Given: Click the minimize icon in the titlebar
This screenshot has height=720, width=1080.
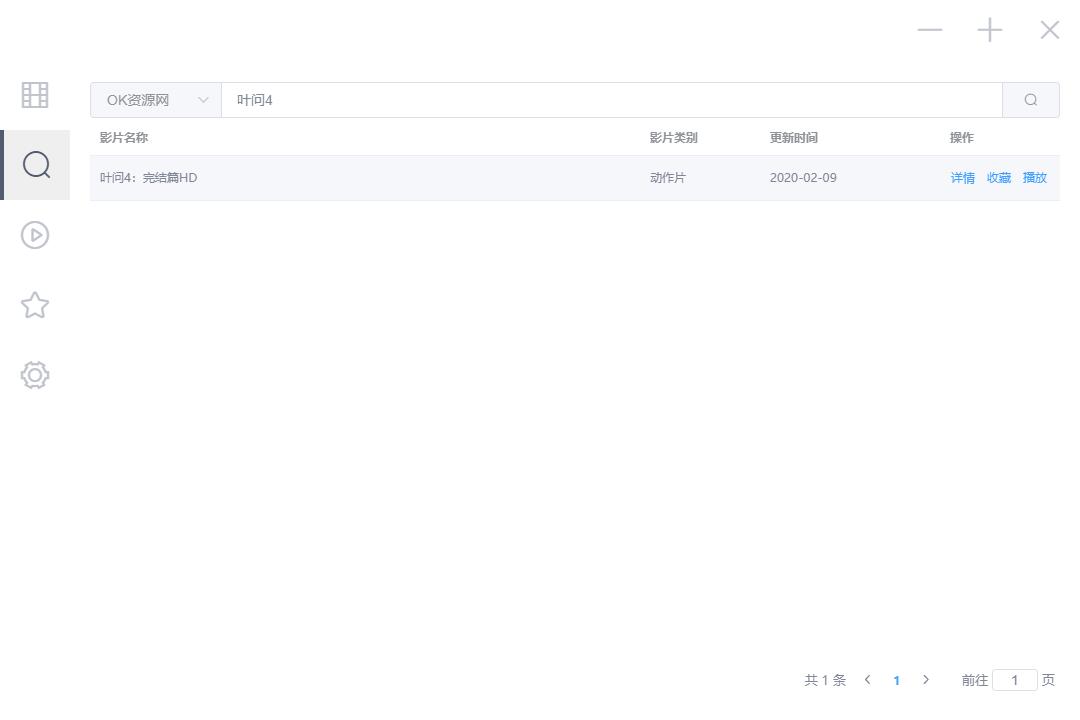Looking at the screenshot, I should point(929,30).
